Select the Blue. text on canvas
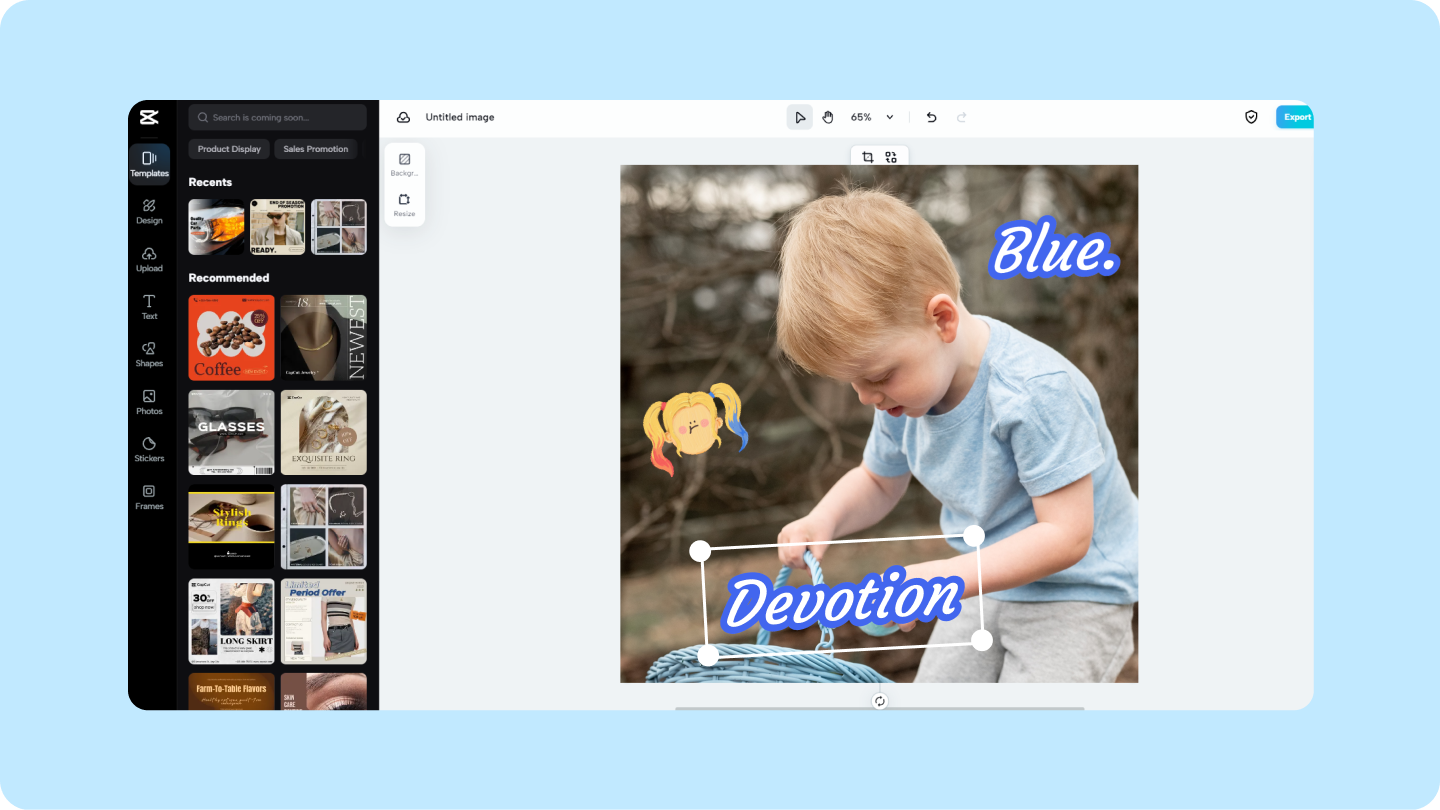 (1054, 249)
